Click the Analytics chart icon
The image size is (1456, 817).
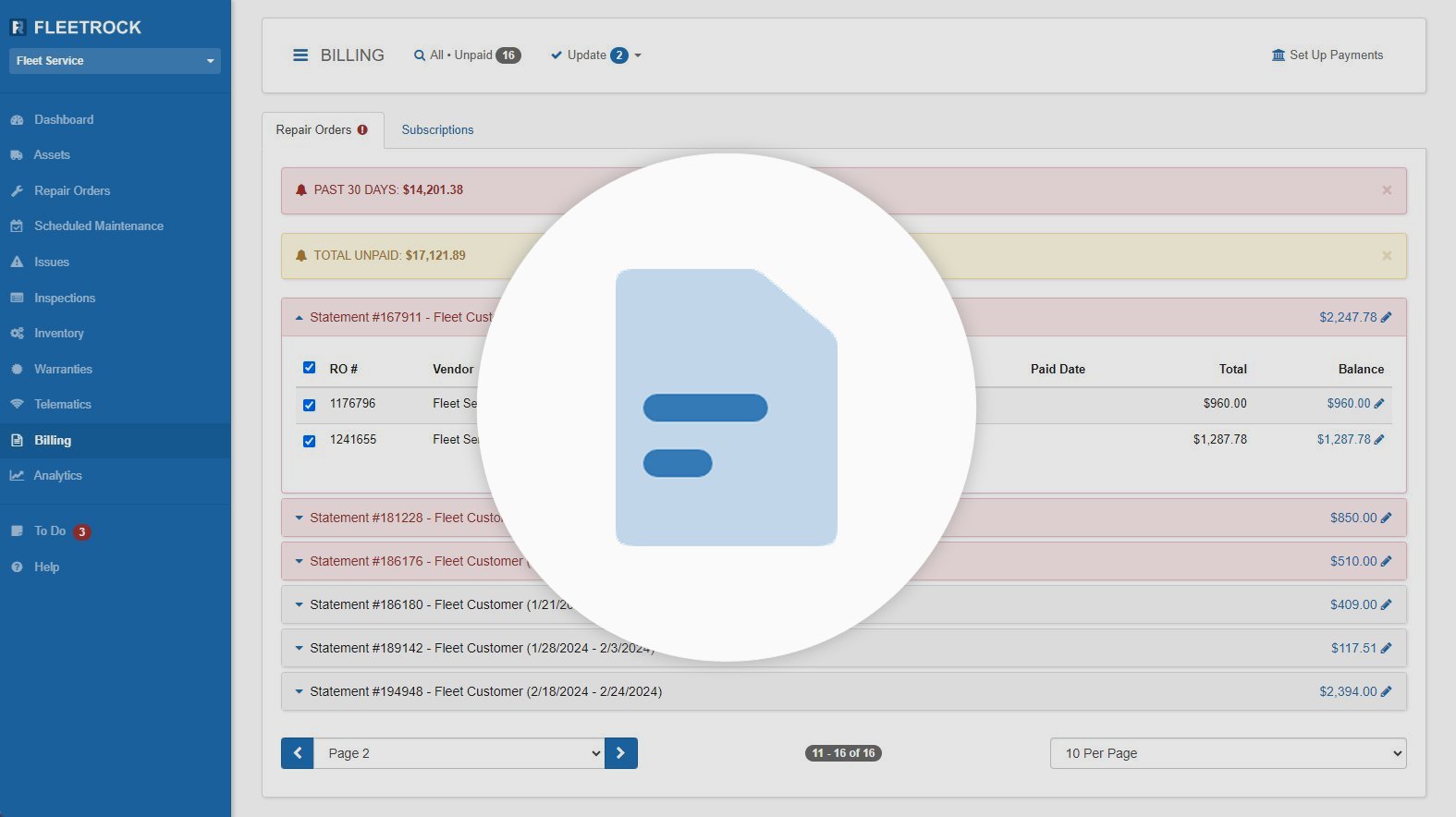[x=17, y=476]
